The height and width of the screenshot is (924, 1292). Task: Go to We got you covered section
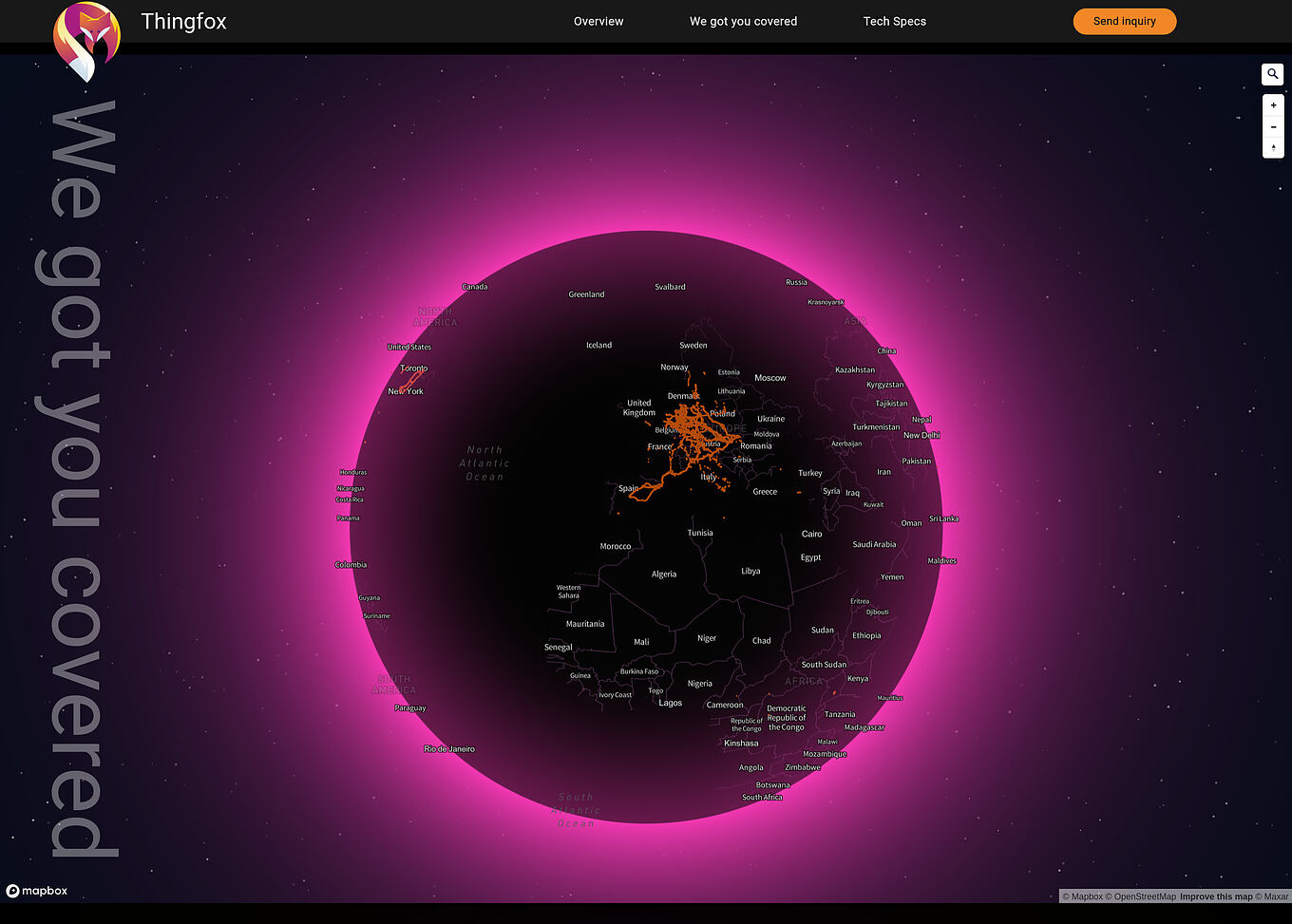pos(743,21)
